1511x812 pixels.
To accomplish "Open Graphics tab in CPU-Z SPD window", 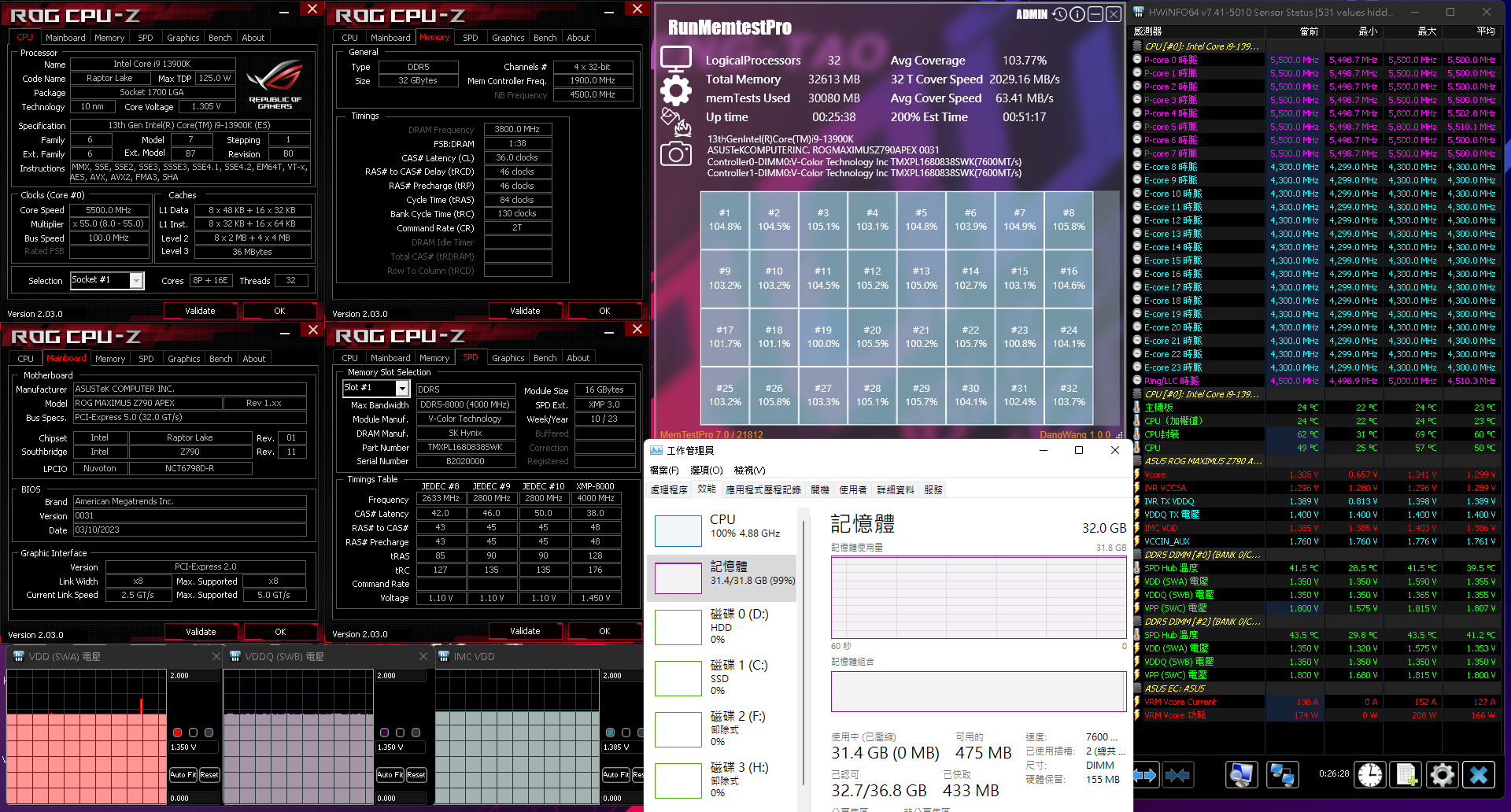I will pyautogui.click(x=508, y=358).
